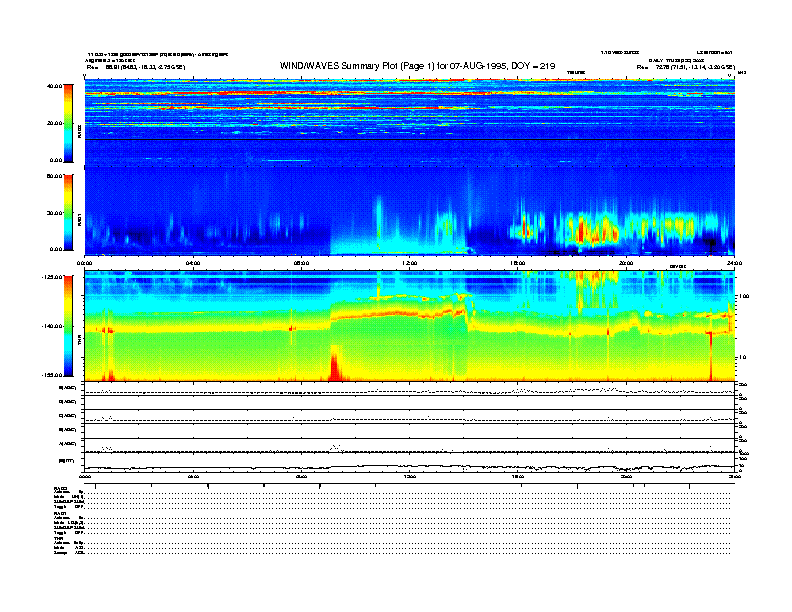Image resolution: width=792 pixels, height=612 pixels.
Task: Click the RAD1 color scale bar
Action: [x=68, y=212]
